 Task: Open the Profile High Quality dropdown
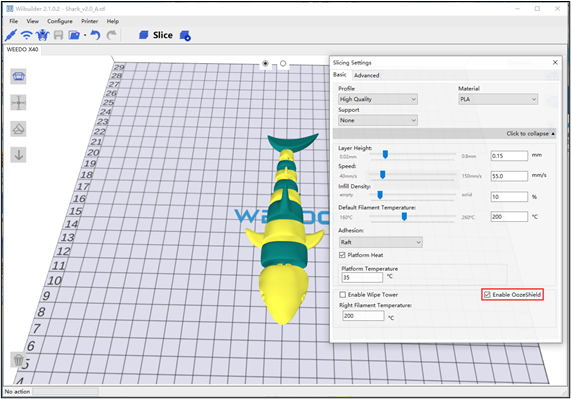(378, 99)
